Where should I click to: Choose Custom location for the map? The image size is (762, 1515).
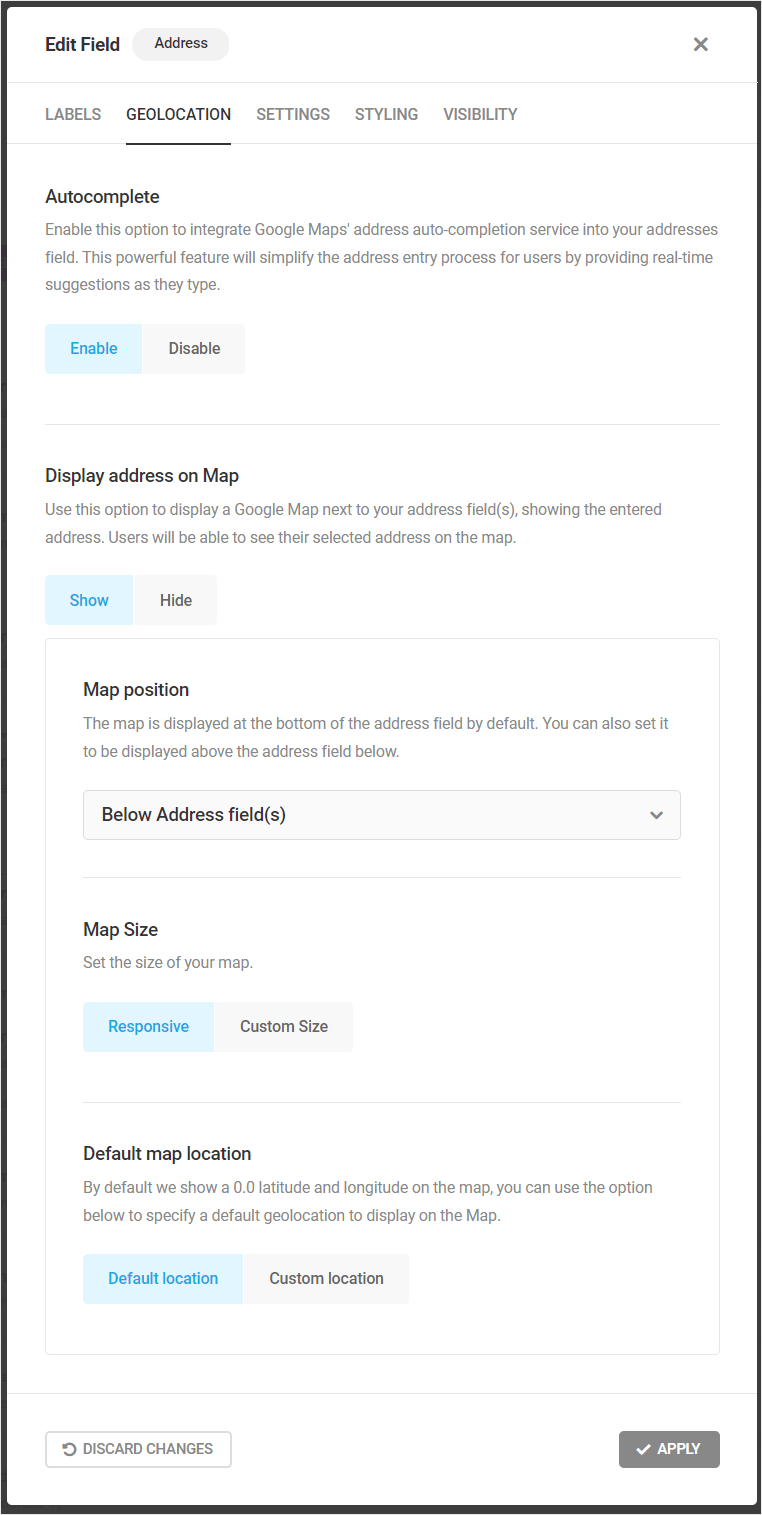pyautogui.click(x=326, y=1278)
